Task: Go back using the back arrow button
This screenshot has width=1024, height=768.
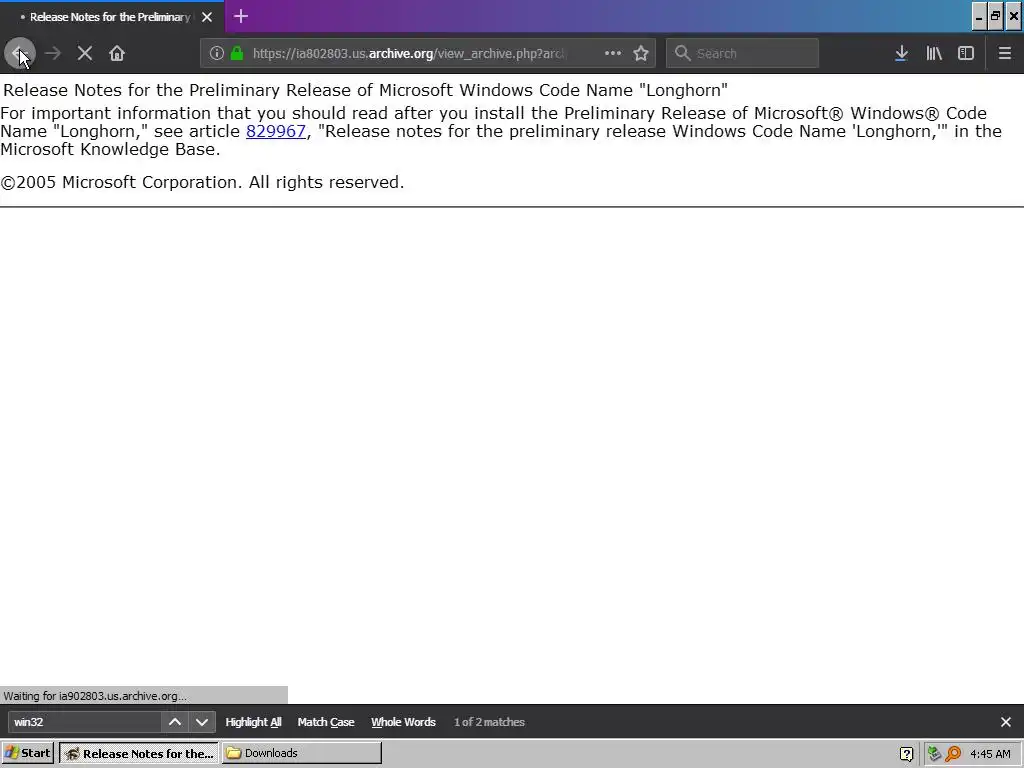Action: click(x=20, y=54)
